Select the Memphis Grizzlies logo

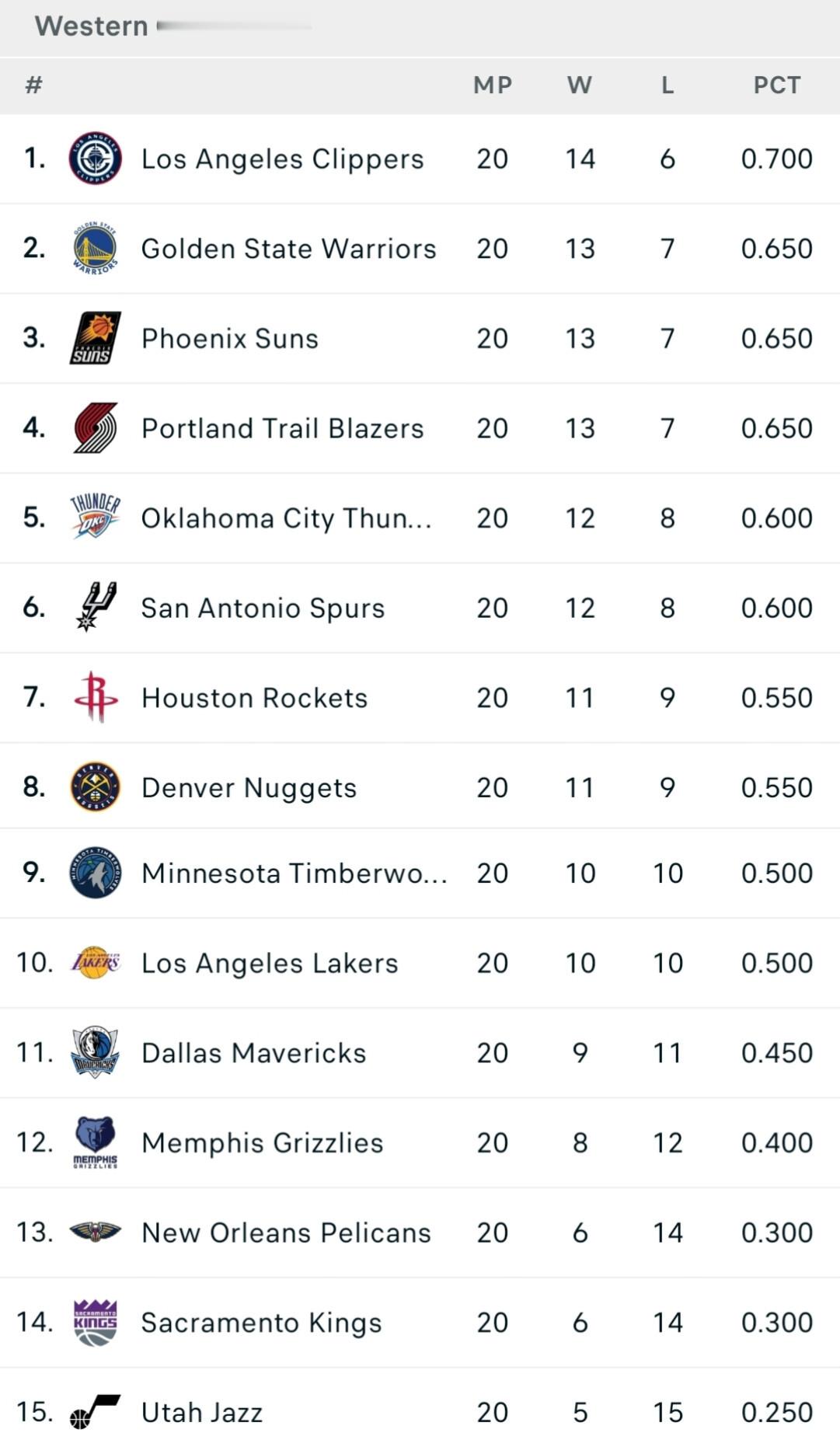click(x=95, y=1142)
